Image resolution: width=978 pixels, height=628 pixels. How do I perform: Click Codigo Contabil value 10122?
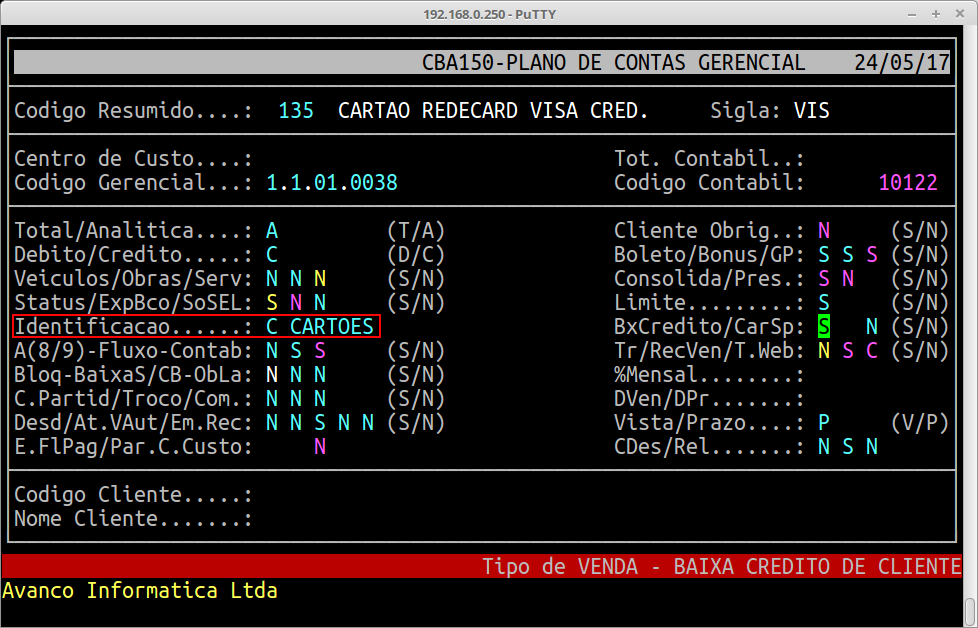point(908,183)
